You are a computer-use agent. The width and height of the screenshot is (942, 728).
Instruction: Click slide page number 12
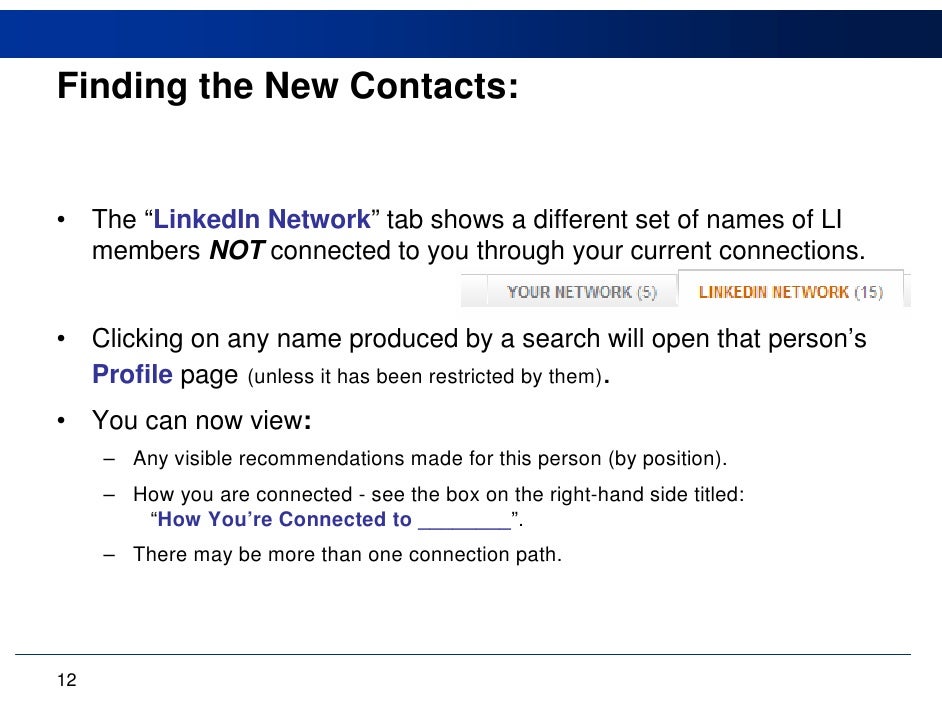click(x=67, y=680)
